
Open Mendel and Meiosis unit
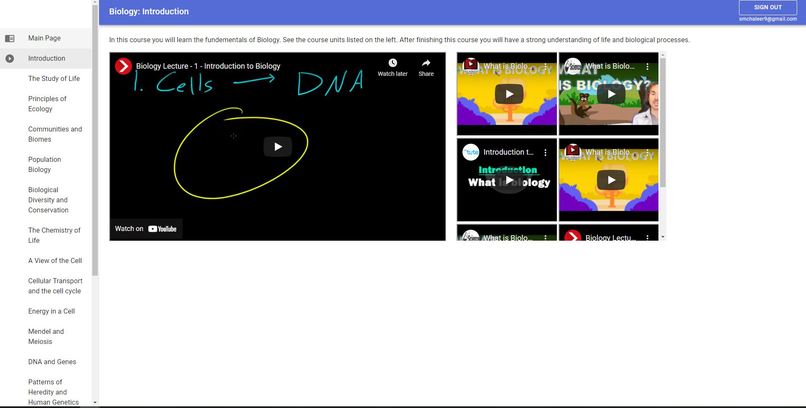(46, 337)
